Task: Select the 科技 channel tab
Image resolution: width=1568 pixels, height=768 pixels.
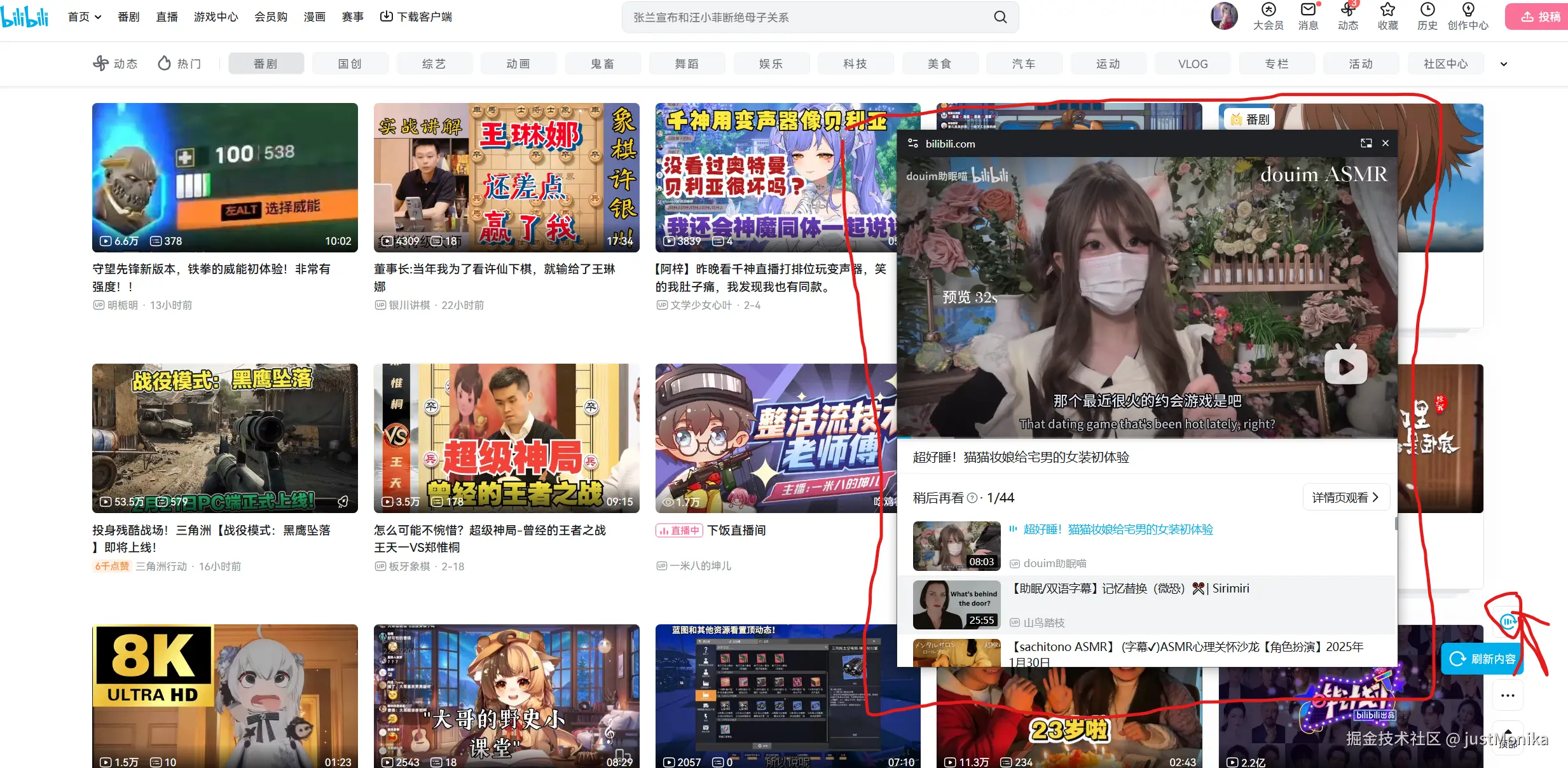Action: pos(855,63)
